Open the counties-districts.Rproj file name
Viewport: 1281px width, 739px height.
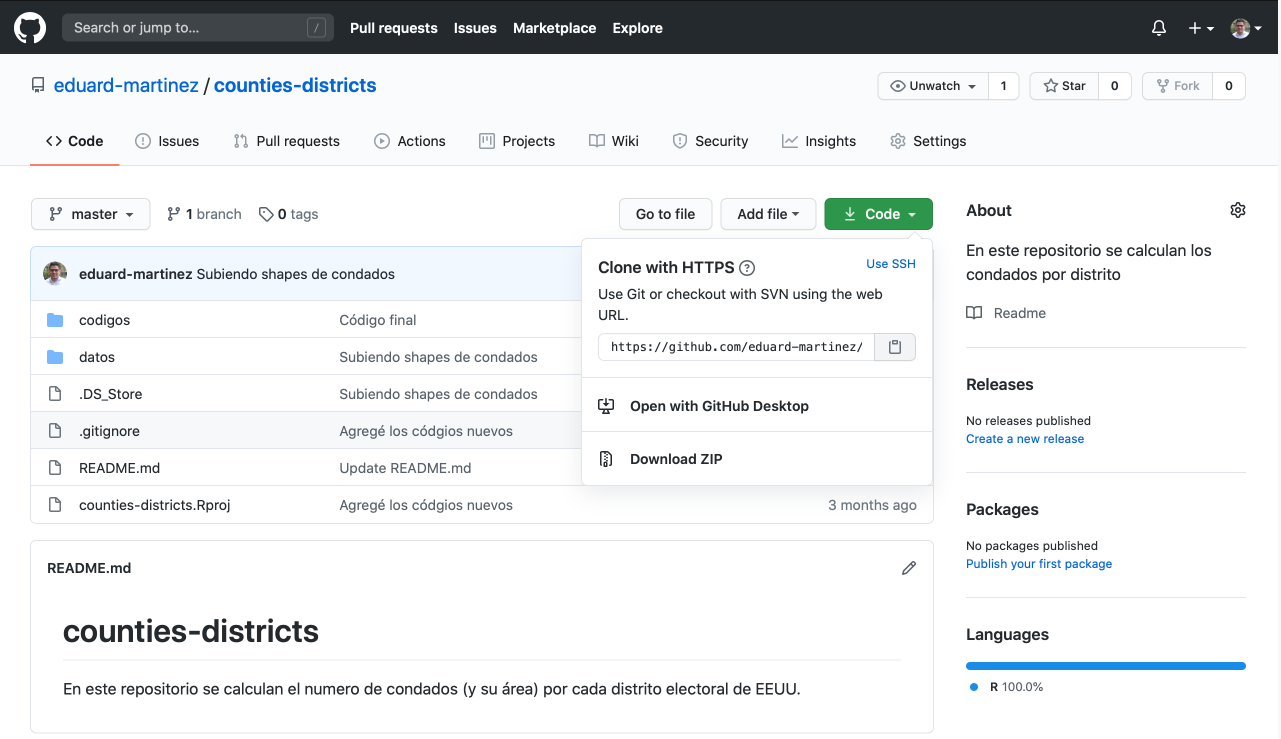[155, 505]
